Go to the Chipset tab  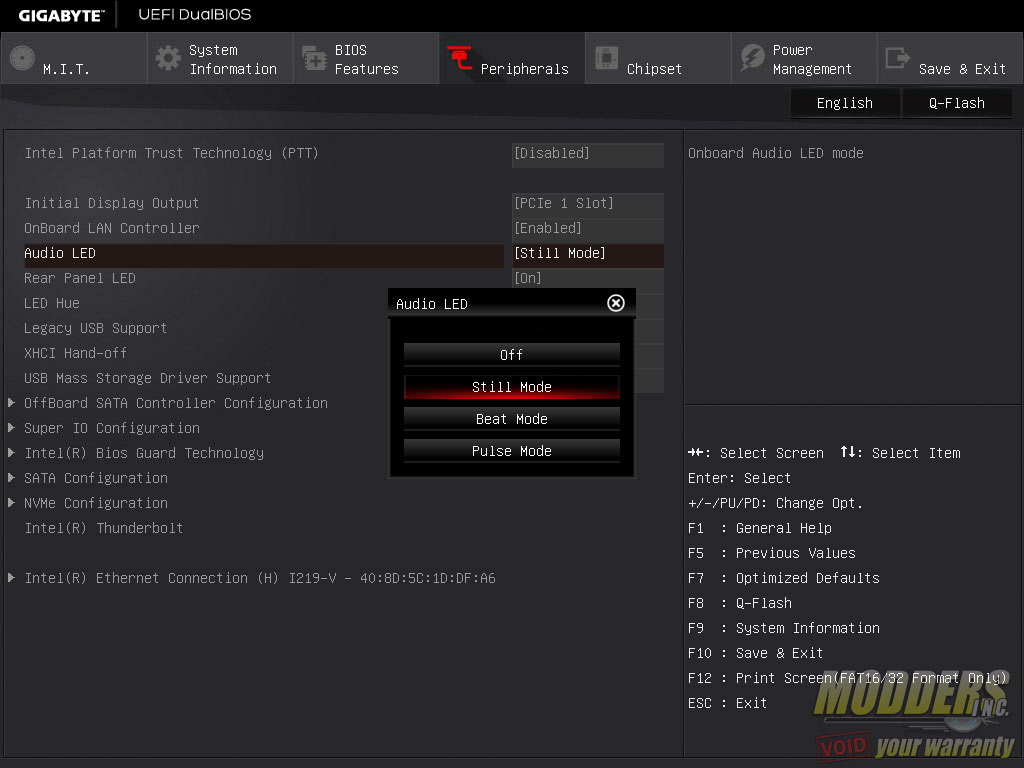click(x=658, y=59)
